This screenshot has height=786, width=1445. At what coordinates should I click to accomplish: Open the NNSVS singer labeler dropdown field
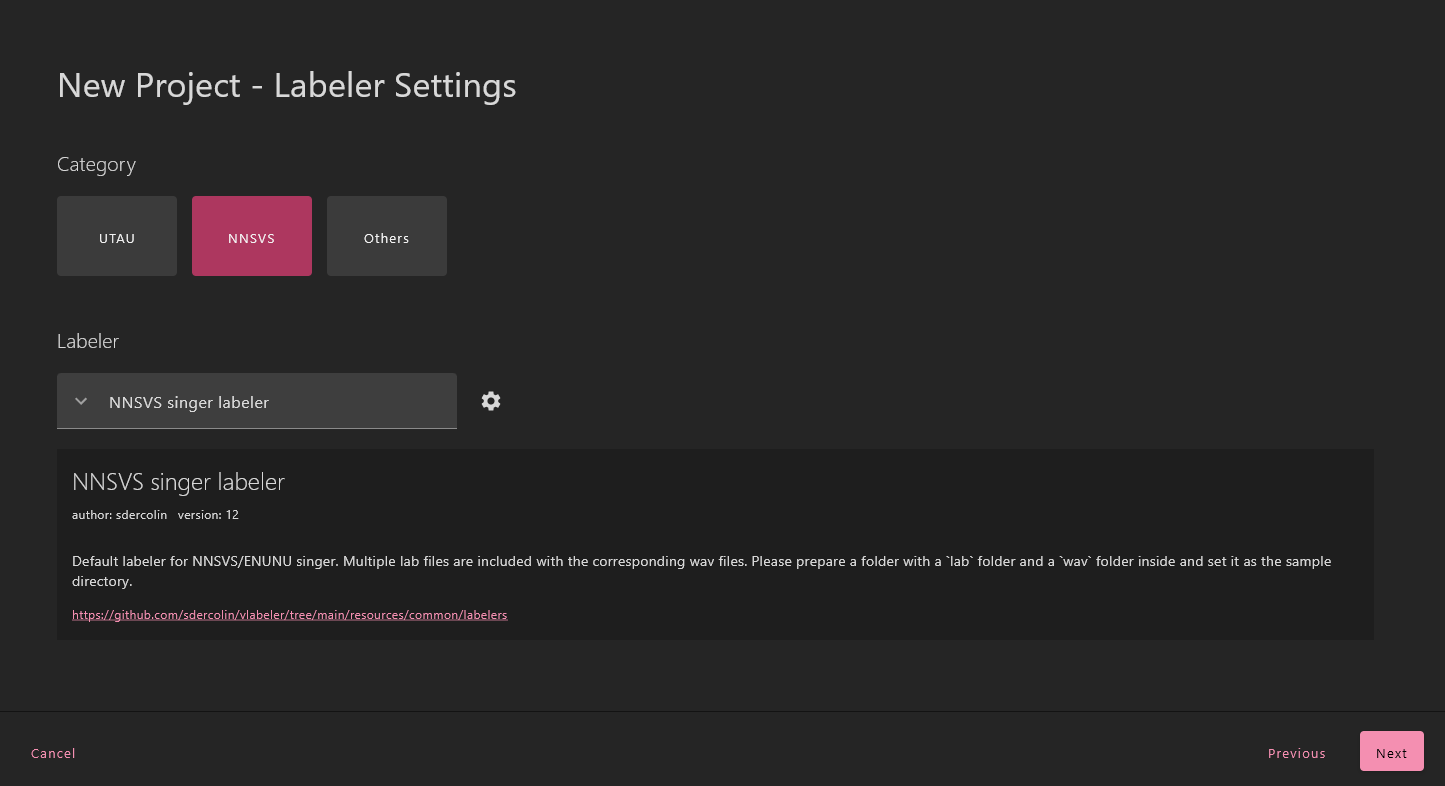(x=256, y=402)
